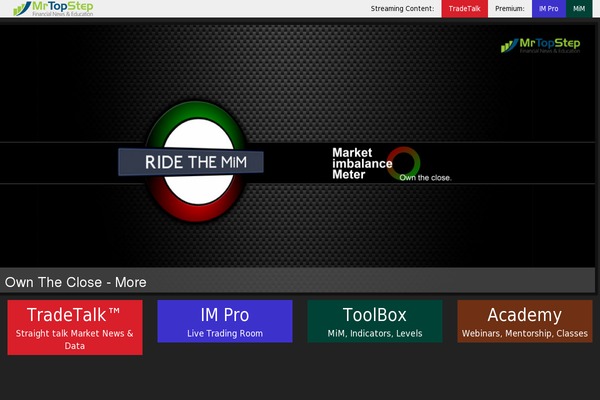
Task: Click the Premium label in header
Action: click(x=510, y=8)
